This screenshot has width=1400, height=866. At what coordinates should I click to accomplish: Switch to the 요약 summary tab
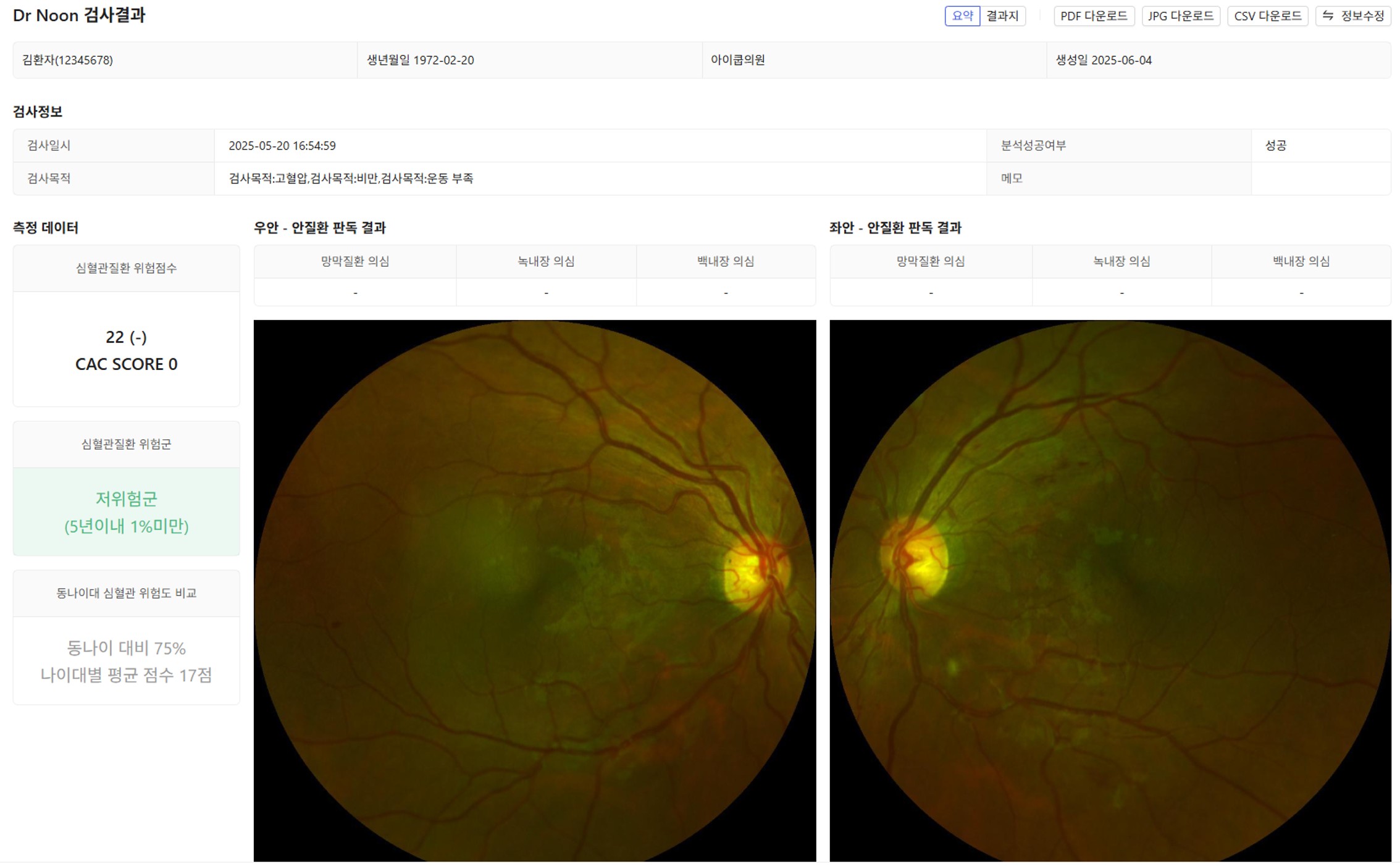pos(962,16)
